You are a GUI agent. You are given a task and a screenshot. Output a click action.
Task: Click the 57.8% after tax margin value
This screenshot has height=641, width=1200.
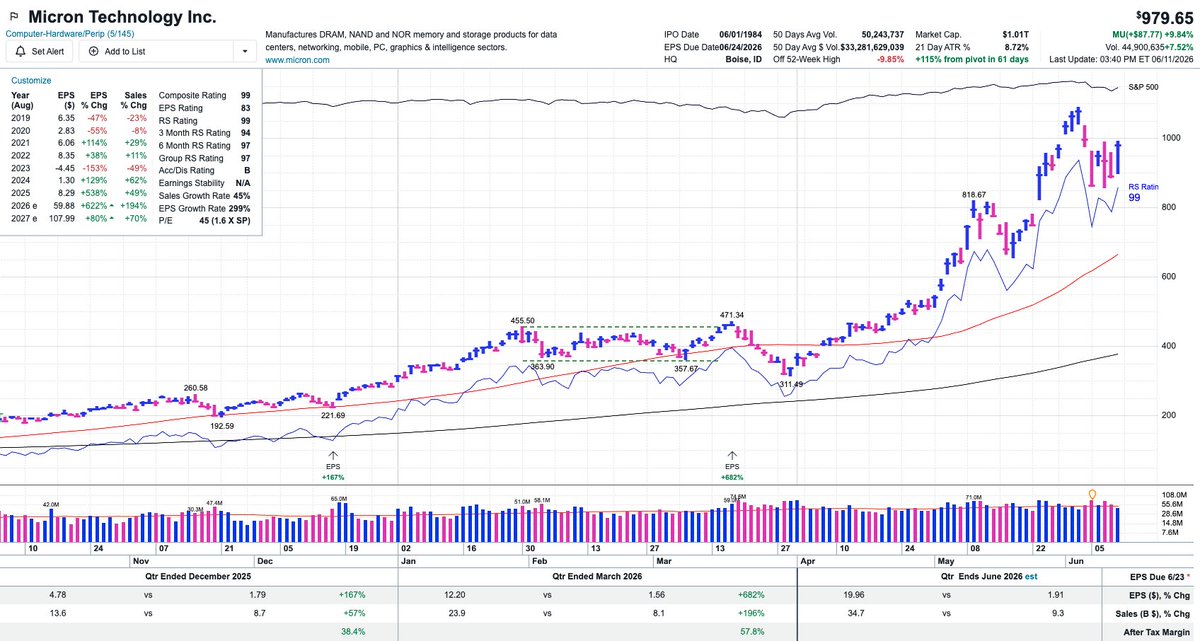click(x=752, y=632)
